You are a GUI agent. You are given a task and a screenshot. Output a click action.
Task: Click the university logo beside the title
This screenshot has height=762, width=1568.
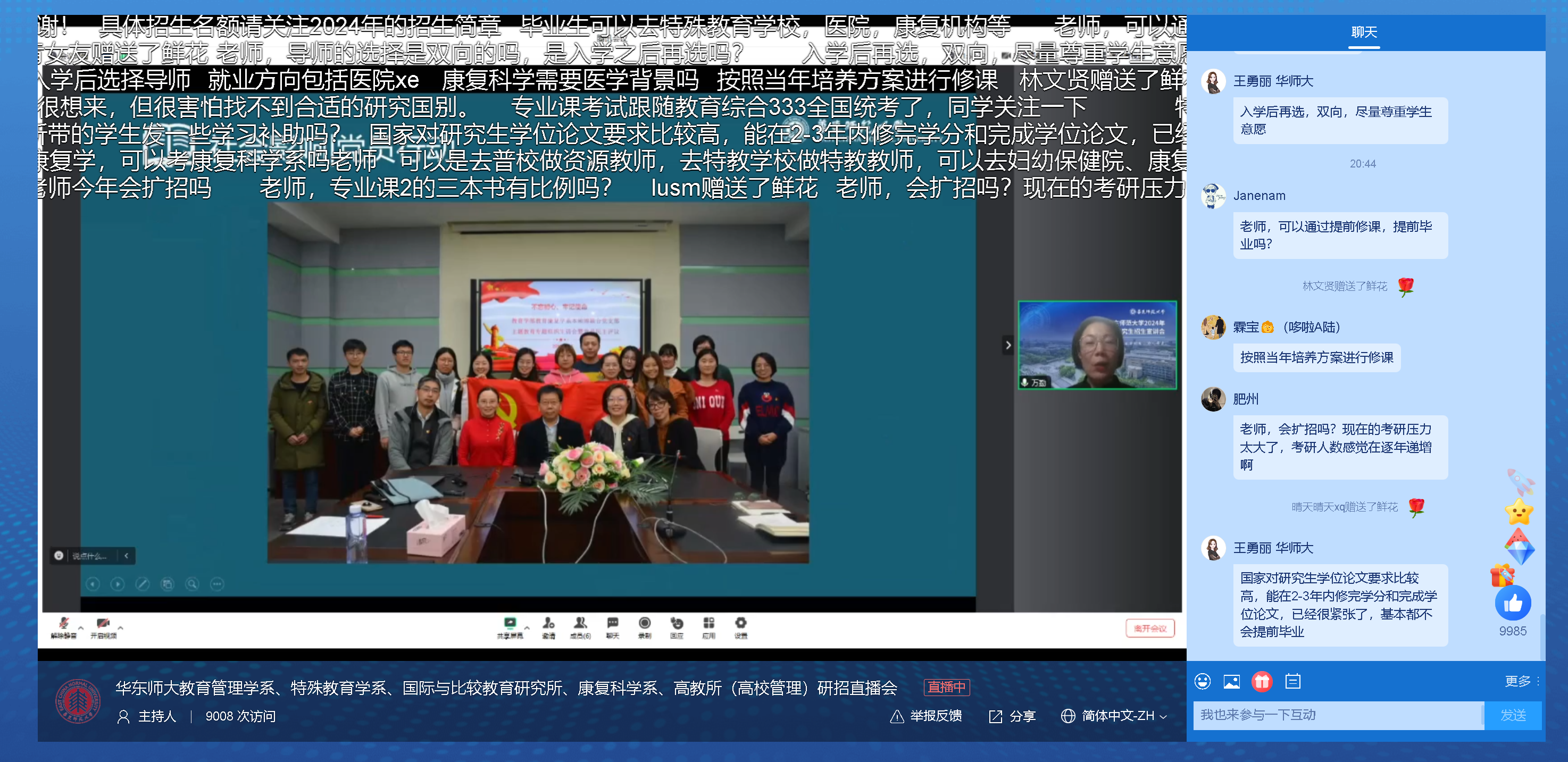click(78, 701)
